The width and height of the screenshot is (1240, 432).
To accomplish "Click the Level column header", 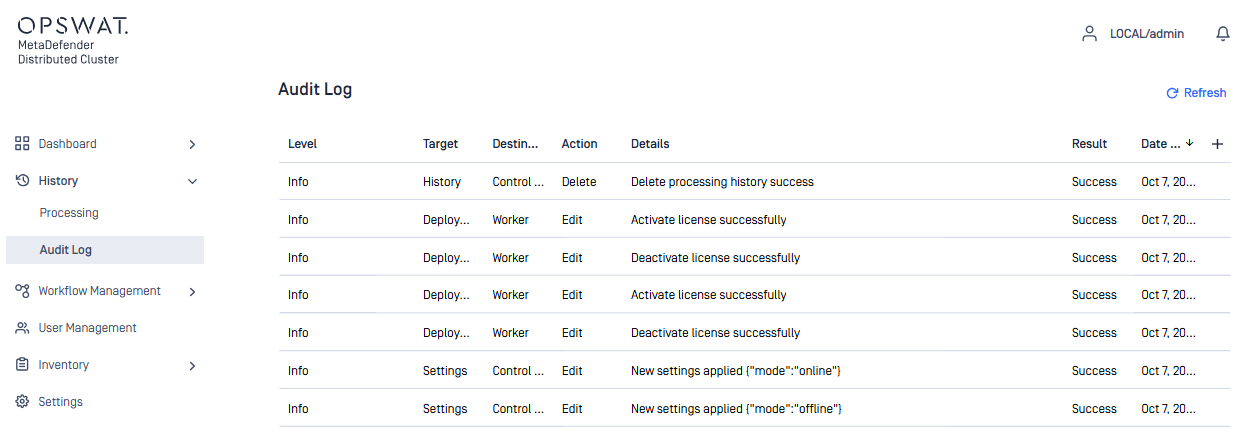I will (302, 144).
